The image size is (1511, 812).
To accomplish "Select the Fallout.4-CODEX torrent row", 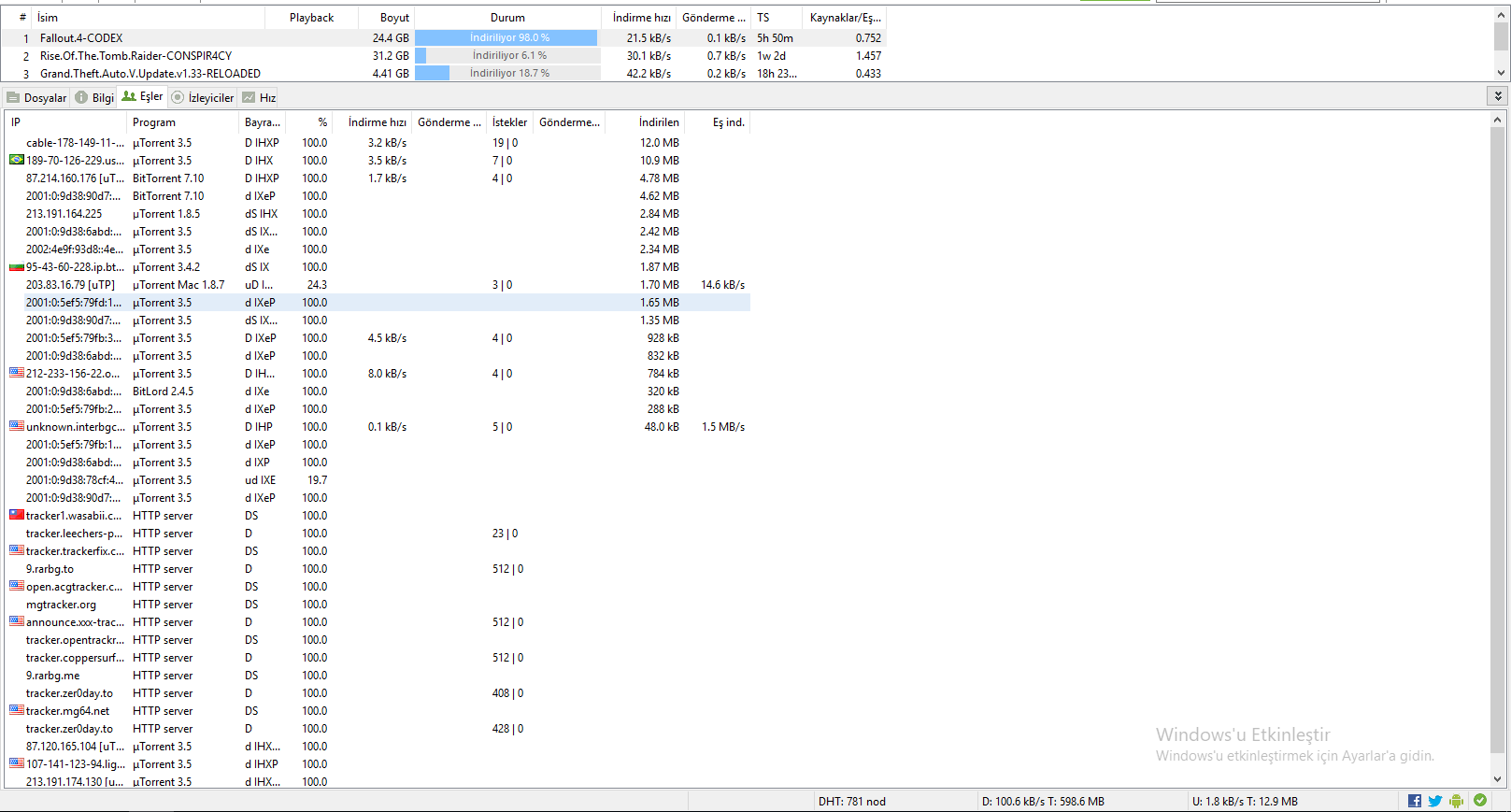I will coord(443,38).
